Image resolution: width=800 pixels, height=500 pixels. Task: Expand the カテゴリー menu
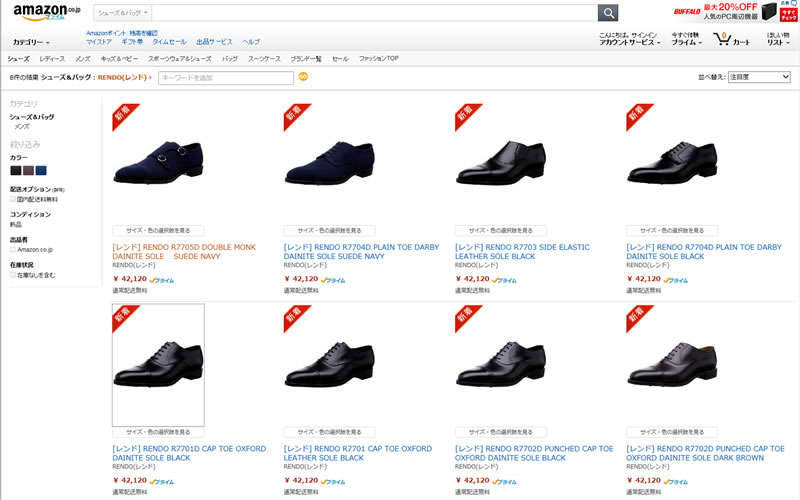(31, 42)
